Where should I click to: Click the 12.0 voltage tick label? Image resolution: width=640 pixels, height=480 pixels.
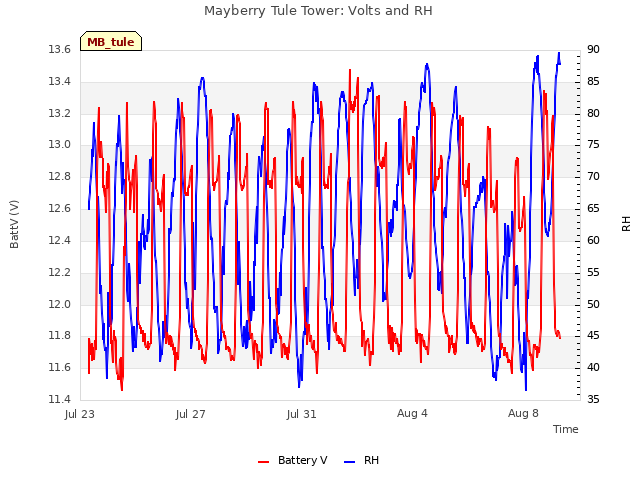(59, 304)
